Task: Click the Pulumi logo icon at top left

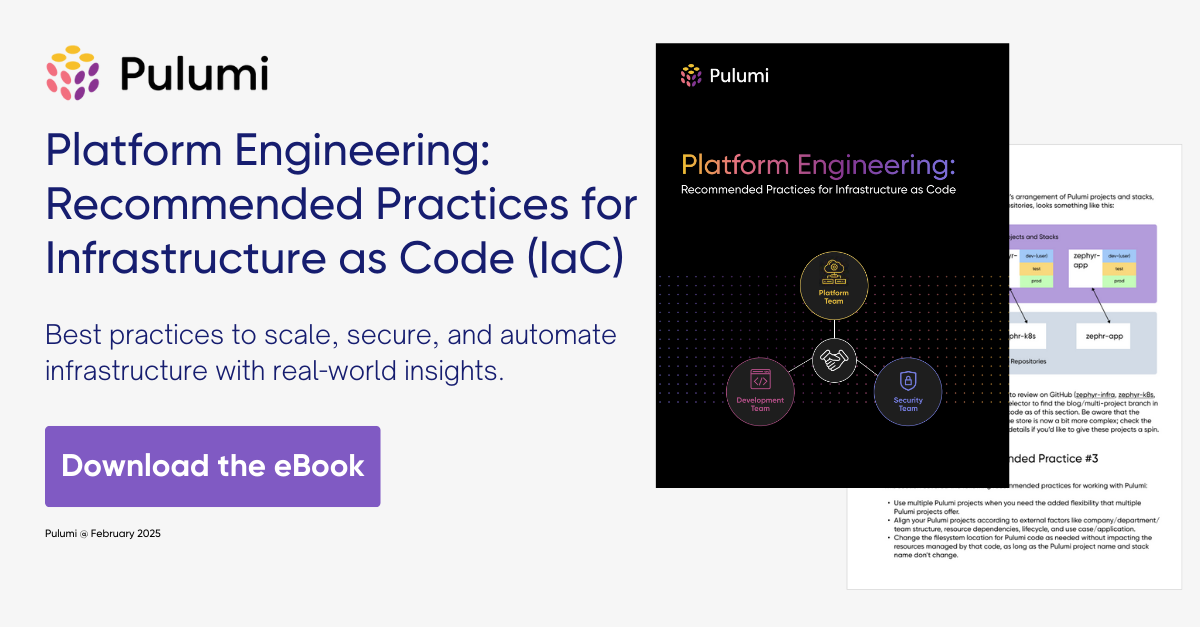Action: pyautogui.click(x=73, y=73)
